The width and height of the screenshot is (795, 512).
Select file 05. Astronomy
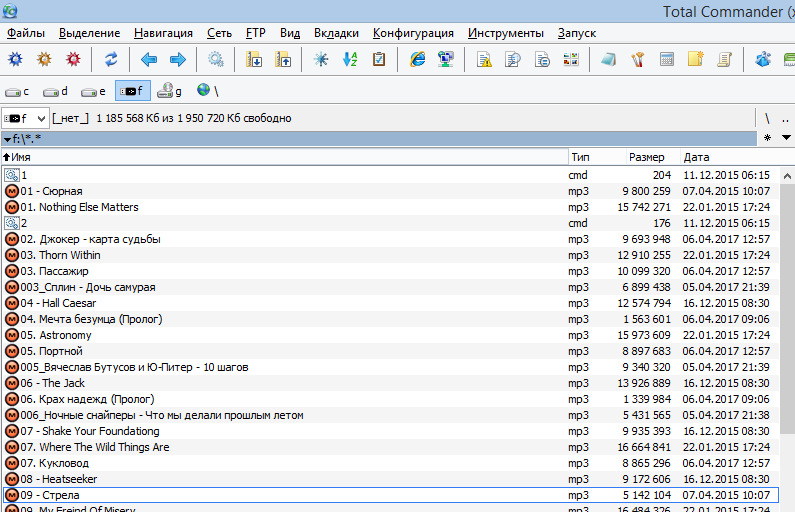click(x=390, y=335)
